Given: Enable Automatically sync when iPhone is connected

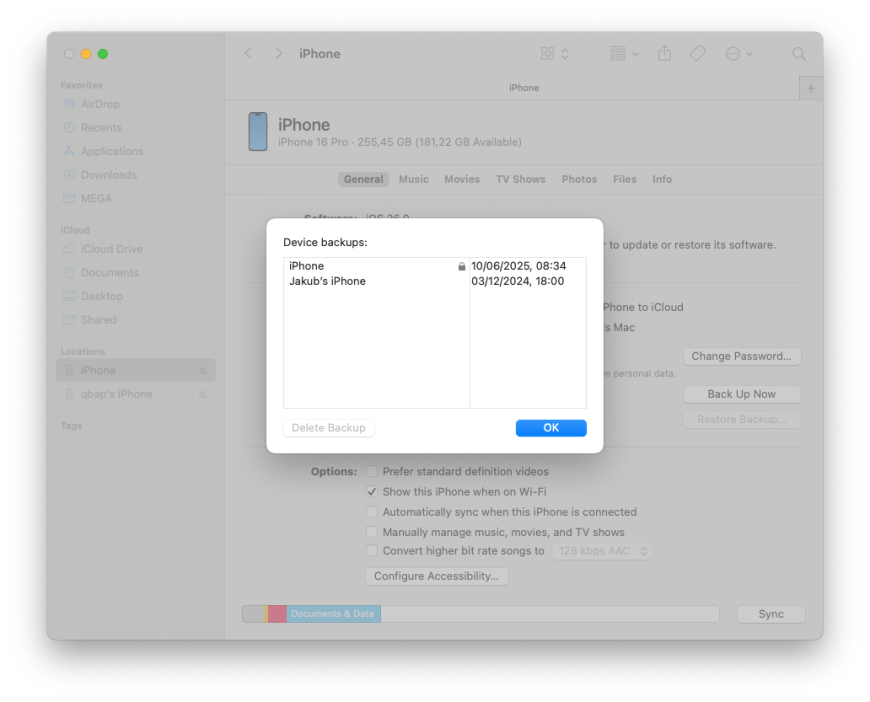Looking at the screenshot, I should 372,512.
